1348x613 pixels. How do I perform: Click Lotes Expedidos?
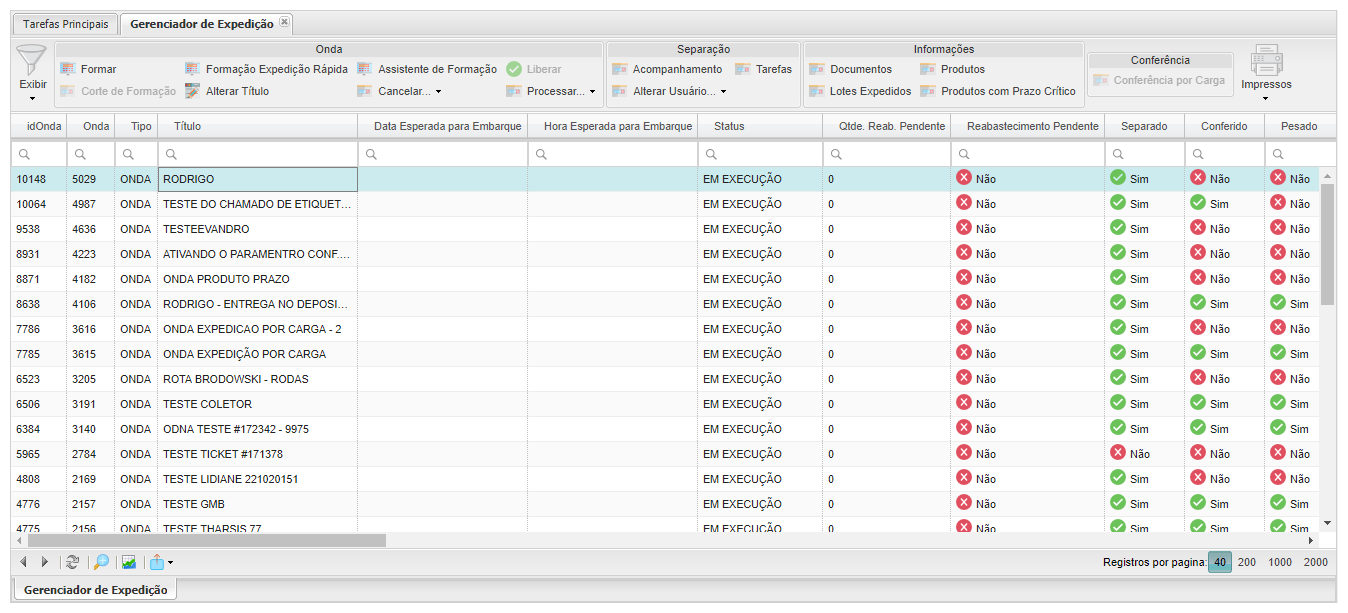[860, 91]
